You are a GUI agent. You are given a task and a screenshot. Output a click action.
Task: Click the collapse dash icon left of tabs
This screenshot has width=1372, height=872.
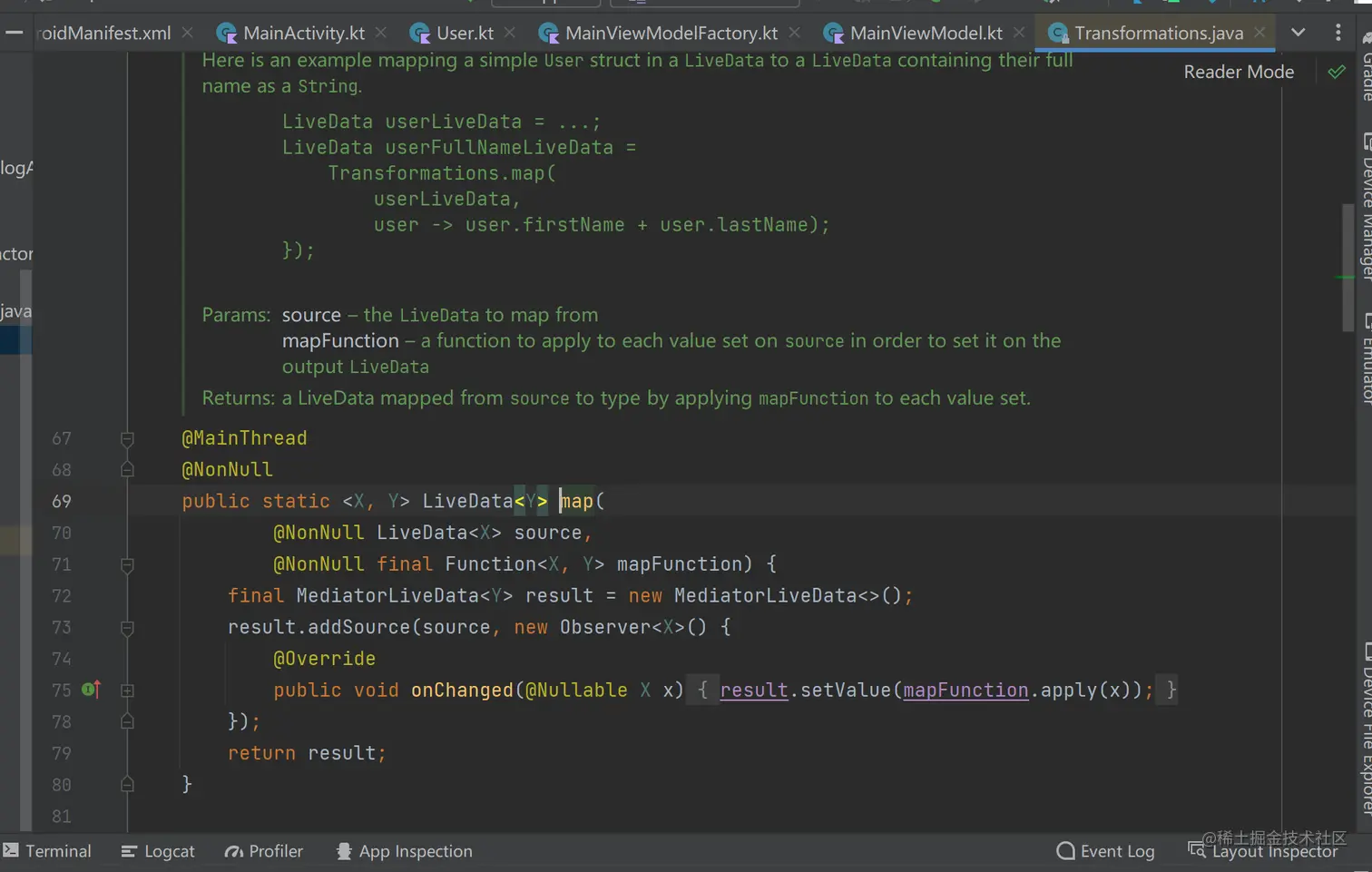click(15, 33)
